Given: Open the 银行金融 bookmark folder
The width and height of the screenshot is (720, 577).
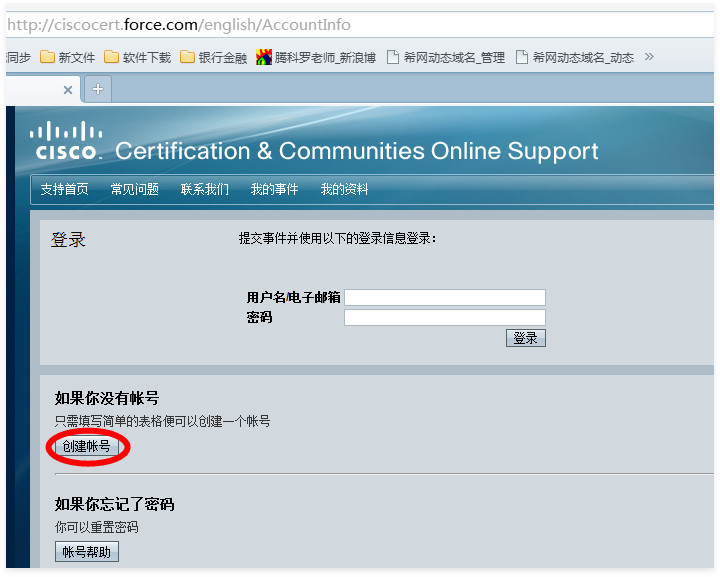Looking at the screenshot, I should tap(214, 57).
